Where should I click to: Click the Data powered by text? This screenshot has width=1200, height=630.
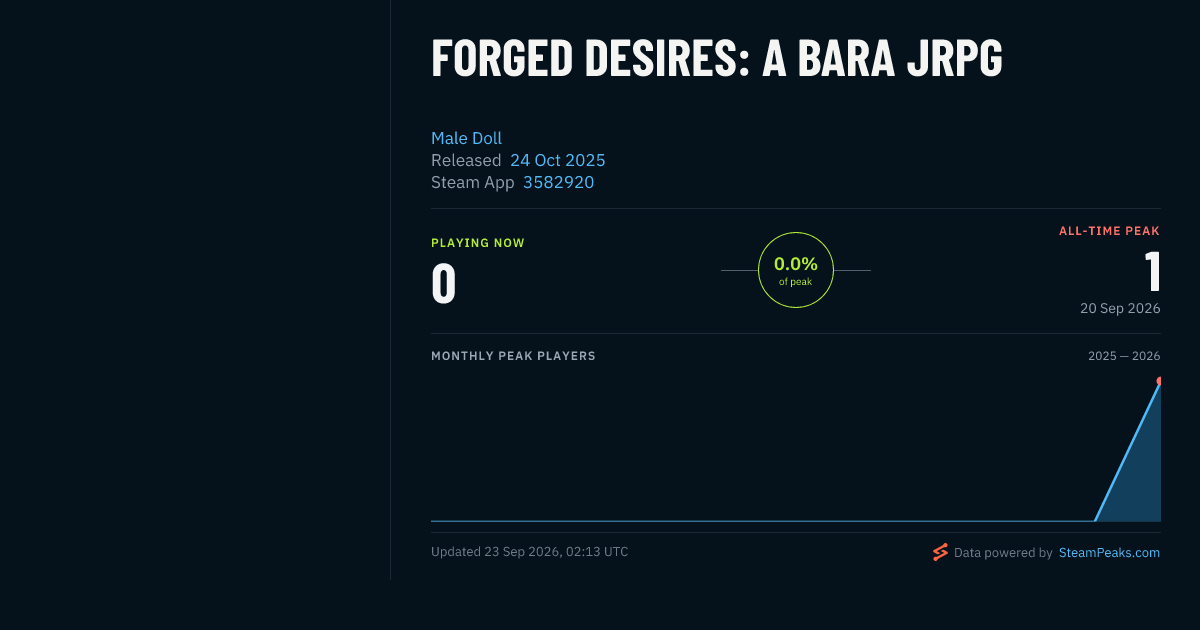click(x=1003, y=552)
